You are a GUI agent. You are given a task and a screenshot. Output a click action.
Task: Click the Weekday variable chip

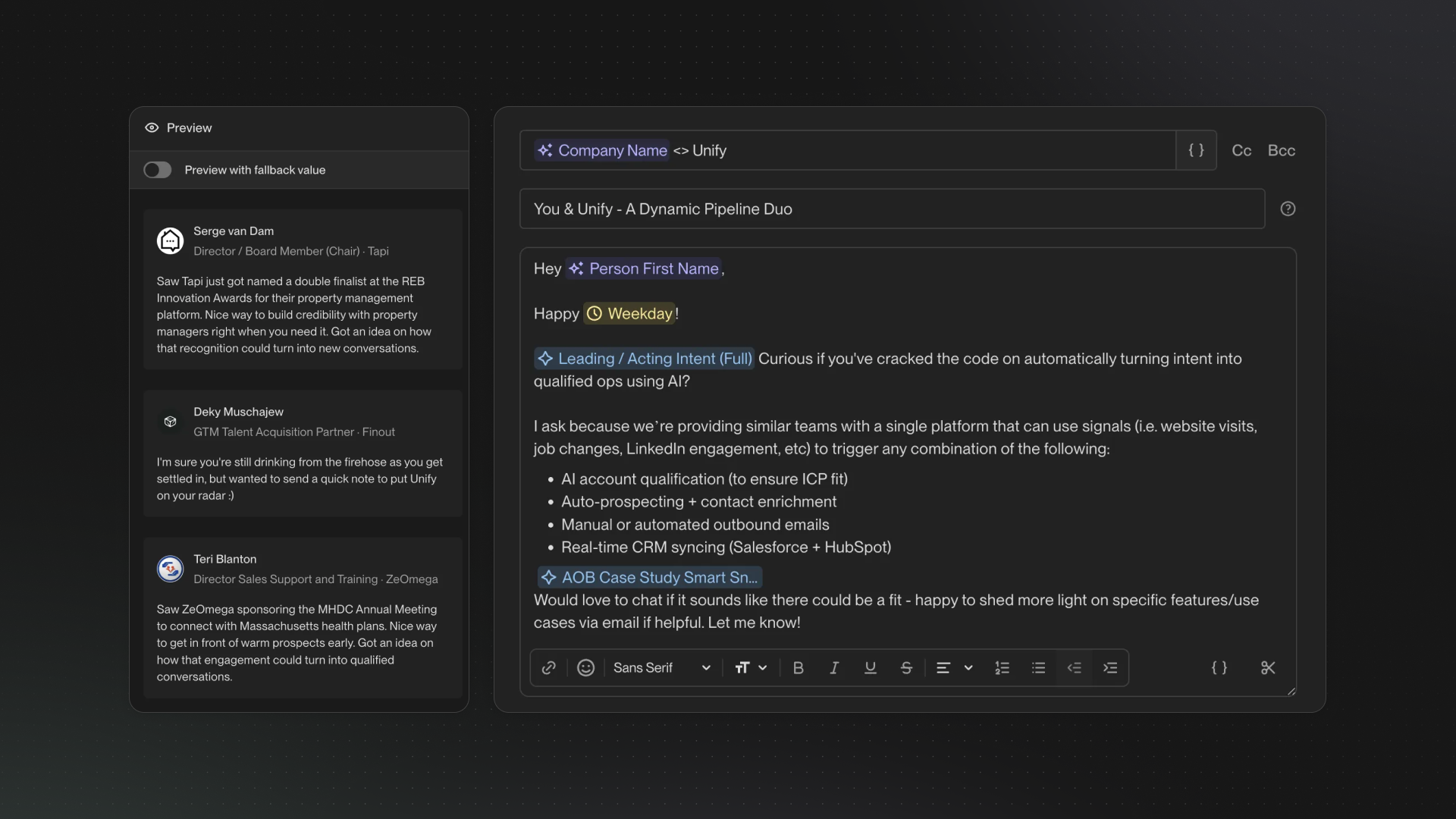[x=630, y=314]
